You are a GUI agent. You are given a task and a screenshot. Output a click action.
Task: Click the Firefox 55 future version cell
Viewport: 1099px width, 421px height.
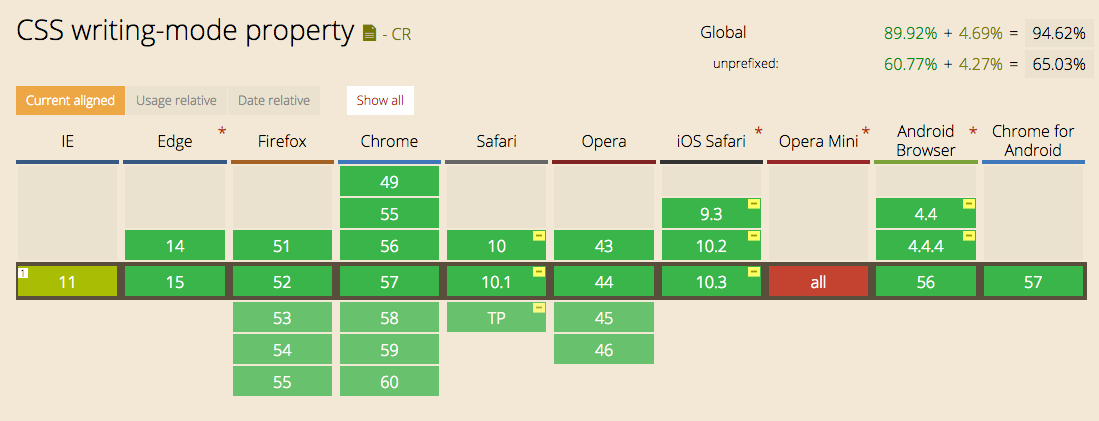282,380
